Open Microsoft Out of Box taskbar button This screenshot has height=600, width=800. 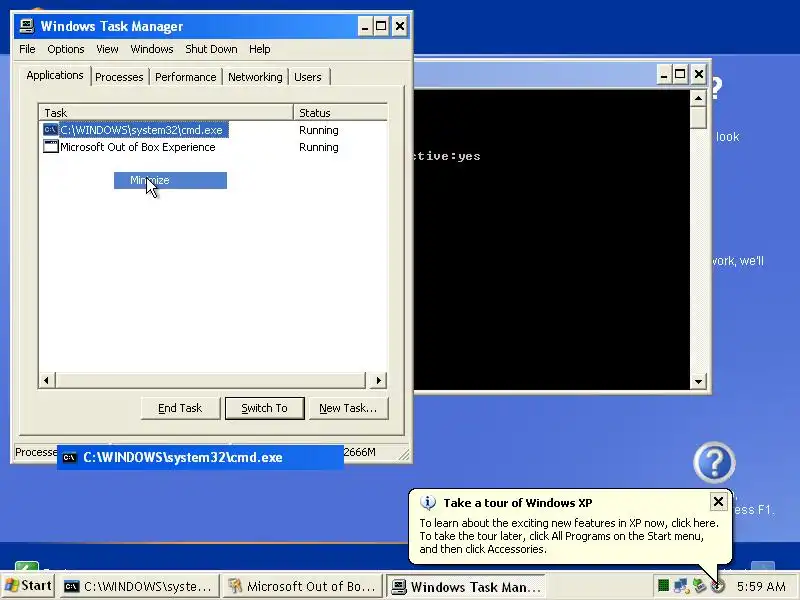click(303, 586)
